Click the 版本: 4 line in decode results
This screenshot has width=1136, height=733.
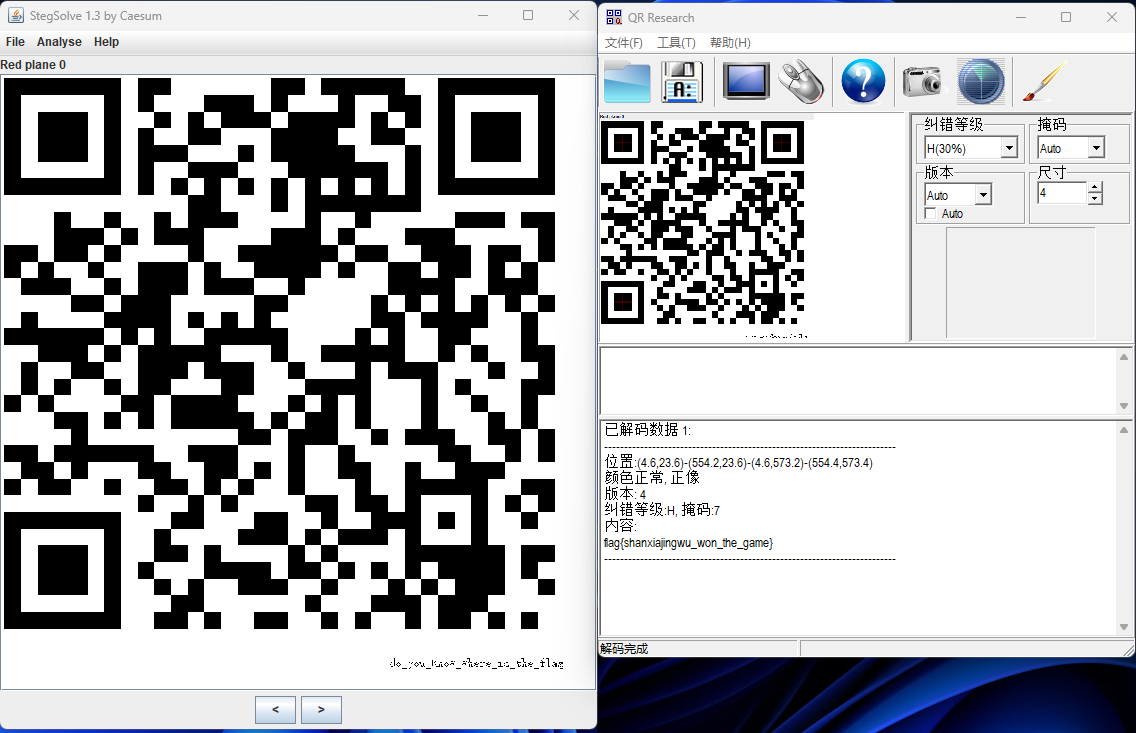[x=625, y=494]
